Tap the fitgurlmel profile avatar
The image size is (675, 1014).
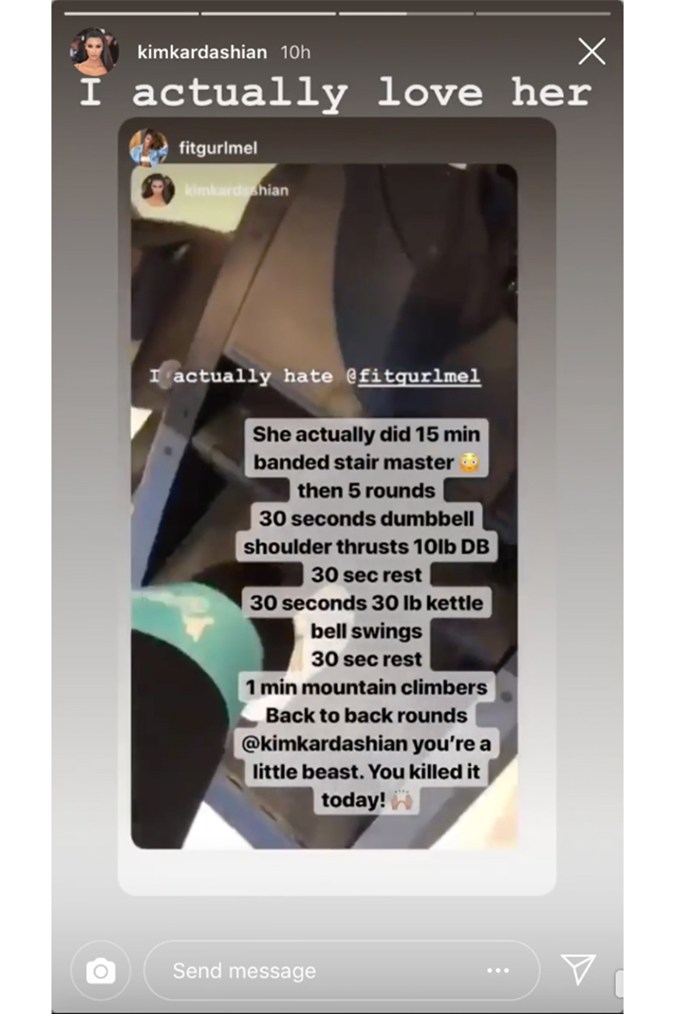(x=148, y=148)
